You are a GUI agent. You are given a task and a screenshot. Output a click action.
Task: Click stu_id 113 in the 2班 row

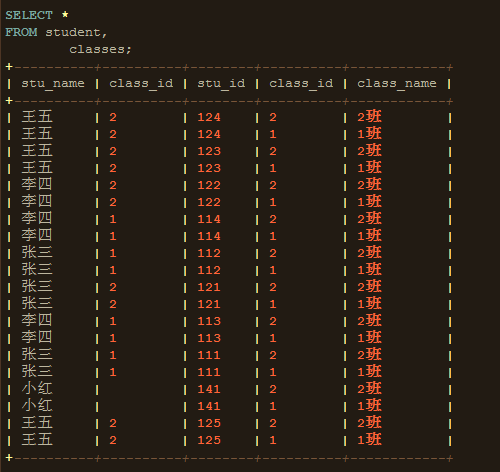coord(209,321)
